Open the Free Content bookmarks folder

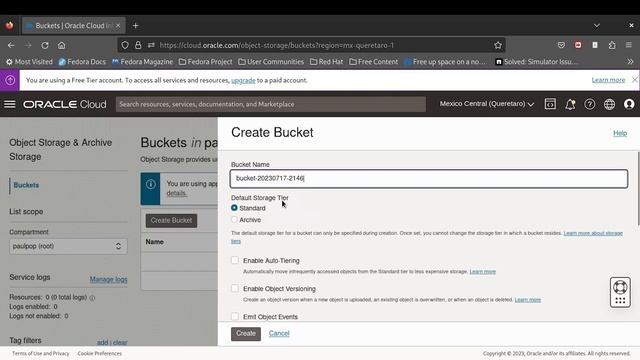pos(373,62)
